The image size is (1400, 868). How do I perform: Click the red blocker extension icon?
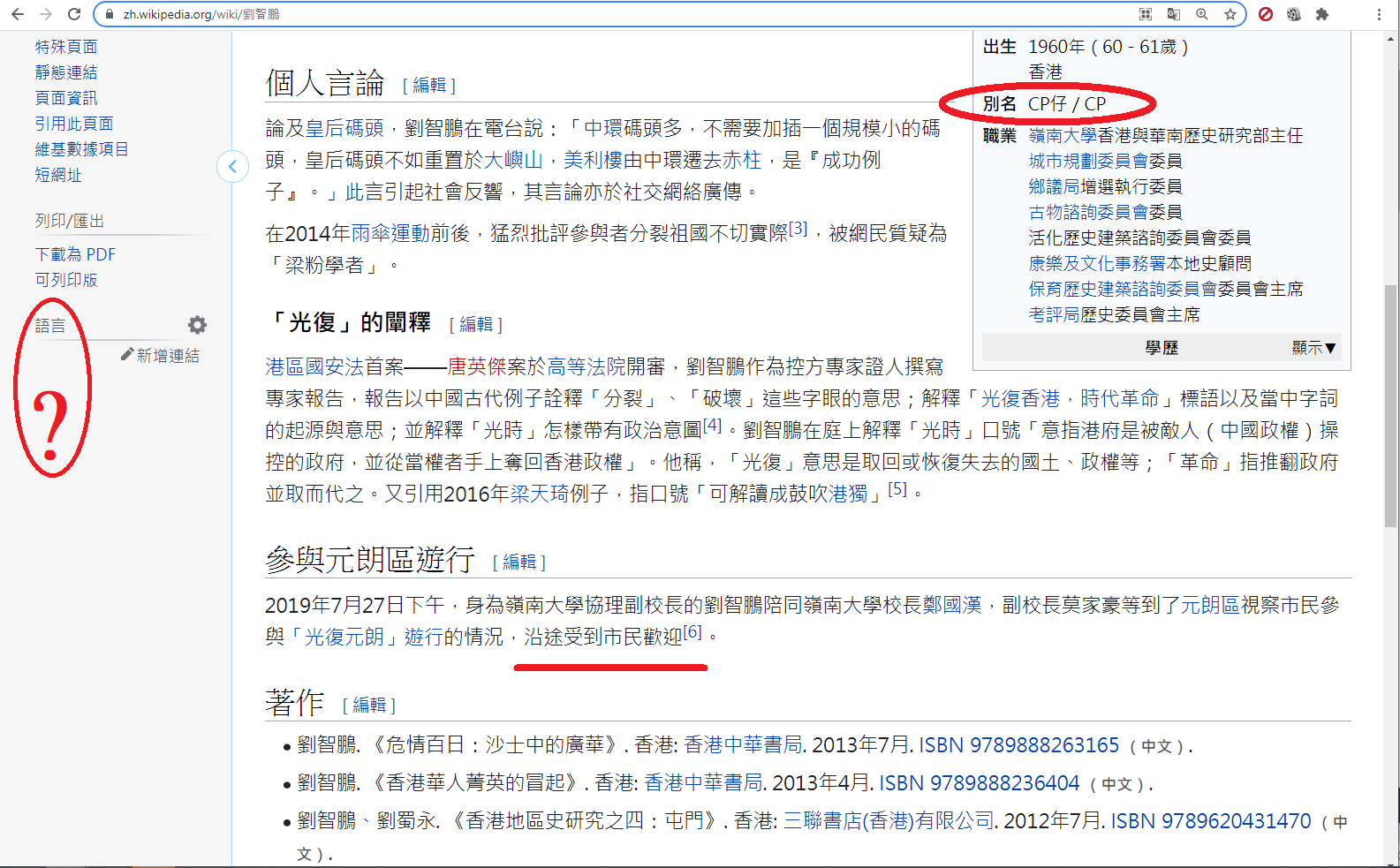1265,14
